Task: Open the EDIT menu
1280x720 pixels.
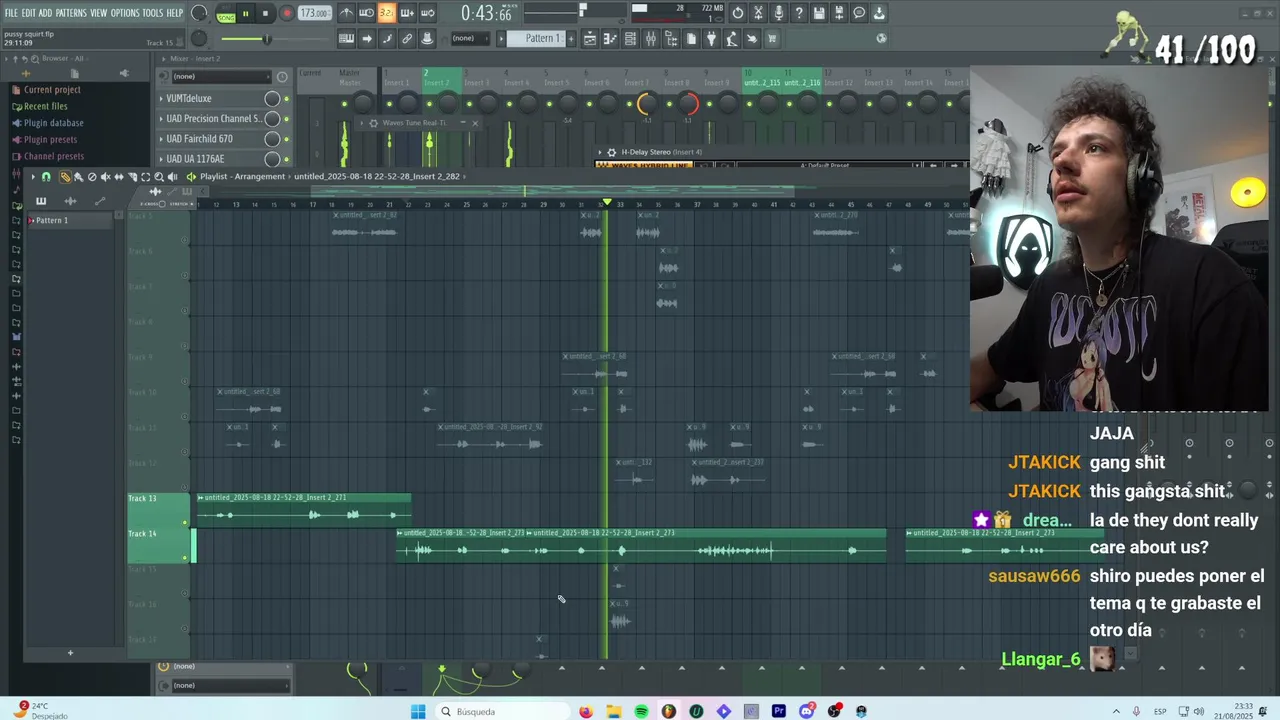Action: pyautogui.click(x=29, y=13)
